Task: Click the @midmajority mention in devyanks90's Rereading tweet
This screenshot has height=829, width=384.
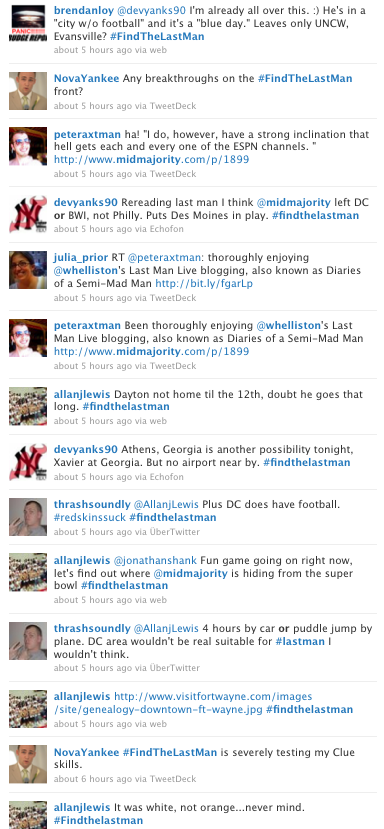Action: 294,202
